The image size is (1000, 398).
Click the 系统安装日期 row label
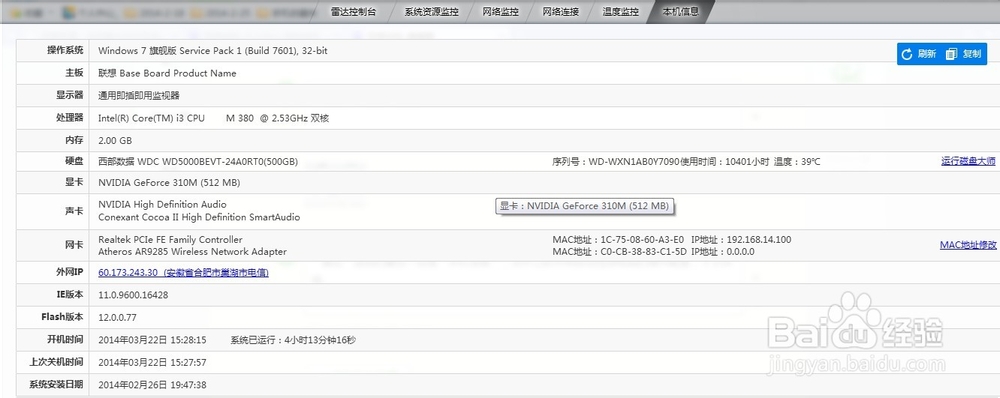[x=56, y=385]
